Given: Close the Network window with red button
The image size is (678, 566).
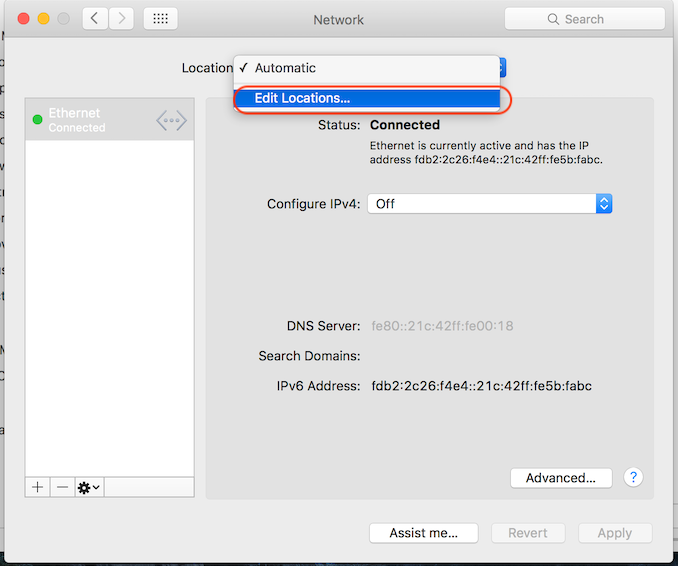Looking at the screenshot, I should coord(23,19).
